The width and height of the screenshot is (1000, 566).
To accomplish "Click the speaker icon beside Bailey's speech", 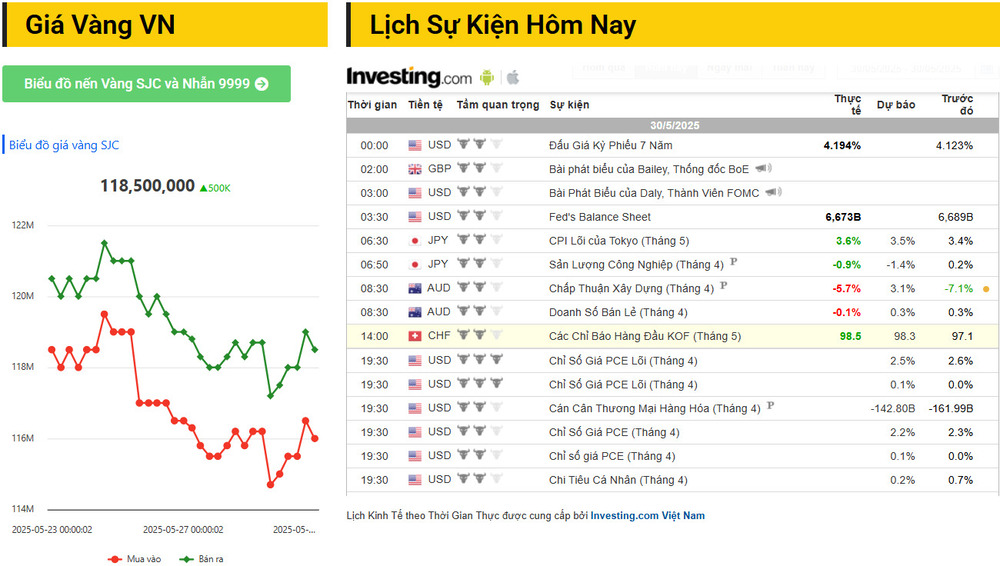I will pos(763,168).
